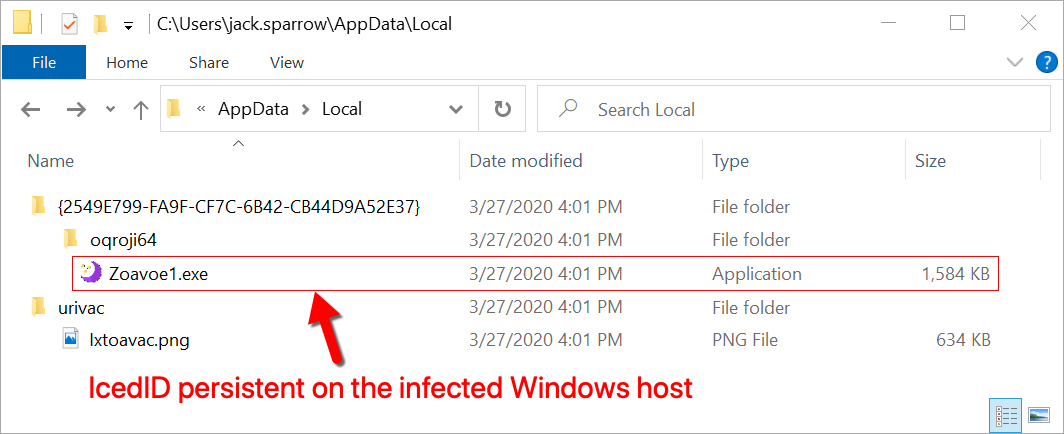Refresh the Local folder view

[x=502, y=108]
